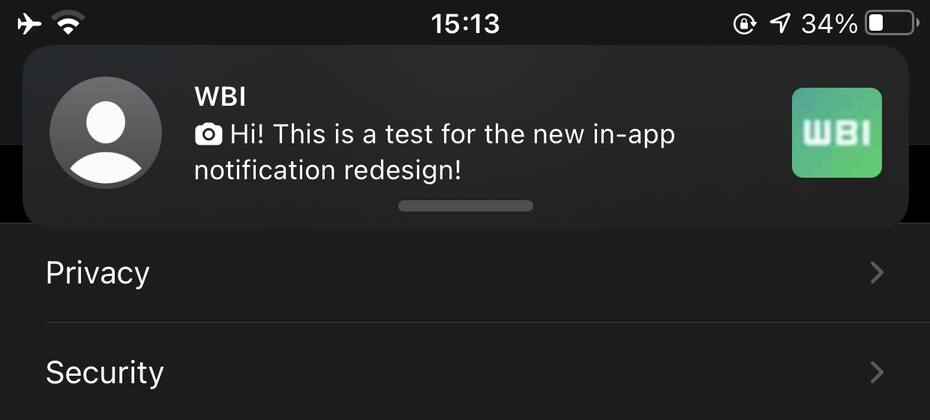930x420 pixels.
Task: Tap the notification grabber handle
Action: click(466, 206)
